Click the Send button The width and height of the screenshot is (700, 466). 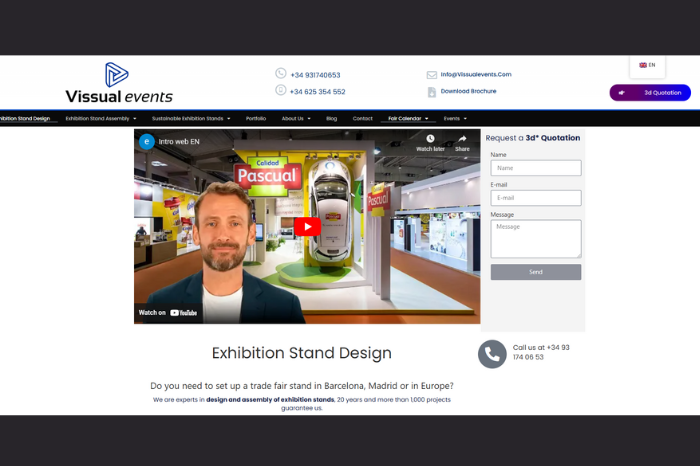pos(536,272)
